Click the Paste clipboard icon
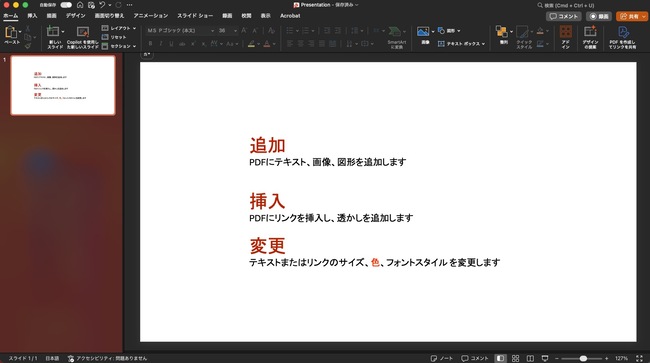650x363 pixels. click(x=10, y=32)
